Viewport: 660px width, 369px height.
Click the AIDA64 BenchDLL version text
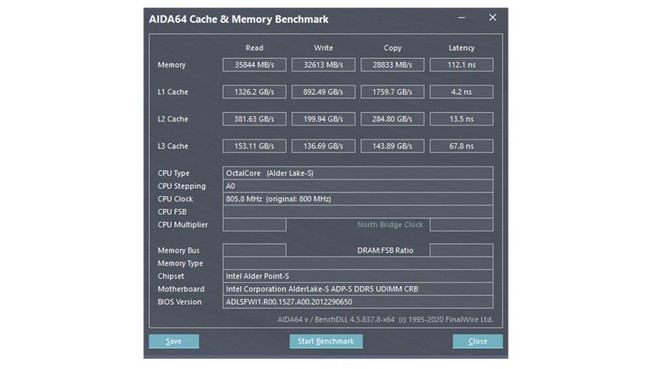click(385, 319)
